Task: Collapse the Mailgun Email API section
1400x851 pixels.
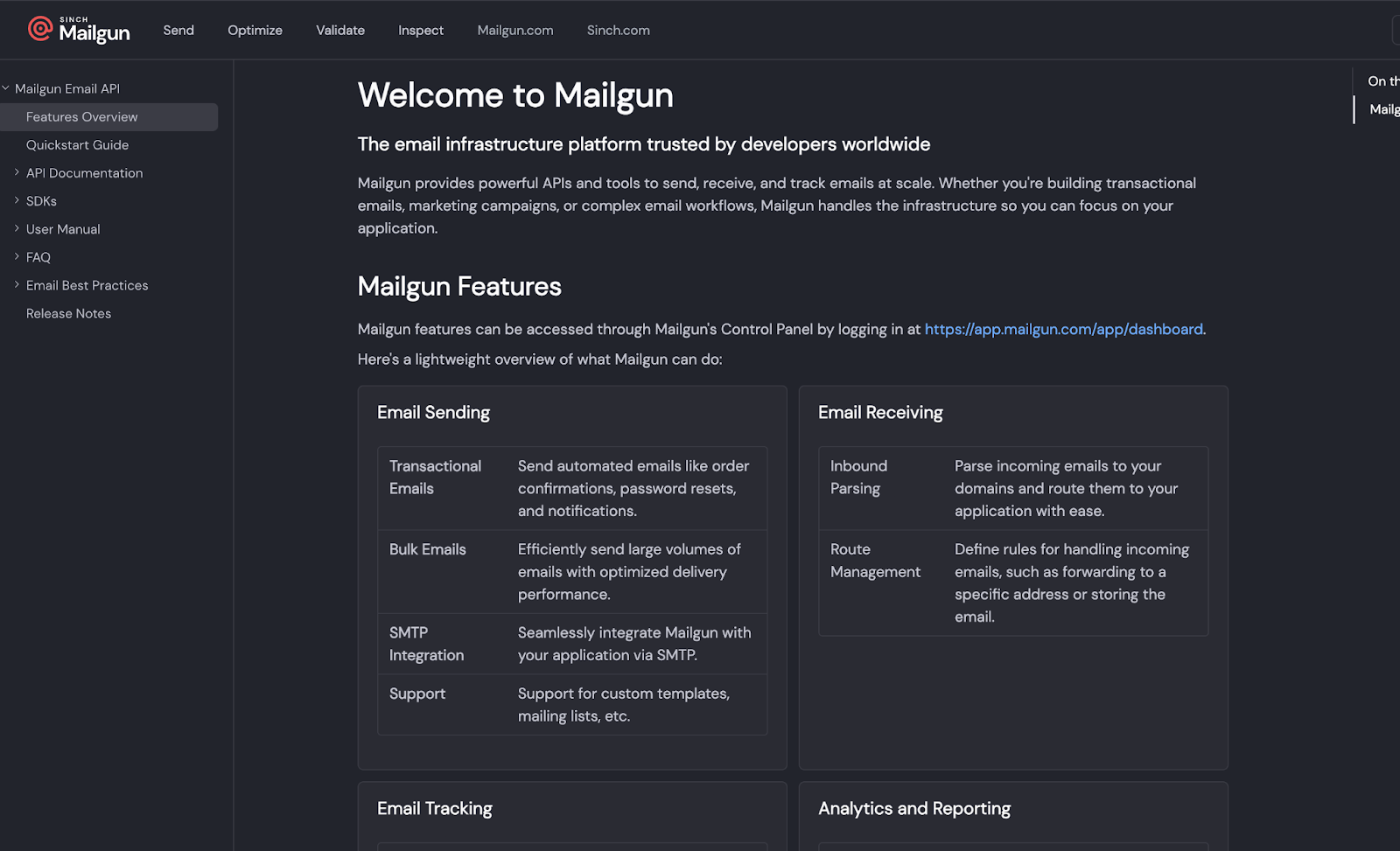Action: click(x=6, y=88)
